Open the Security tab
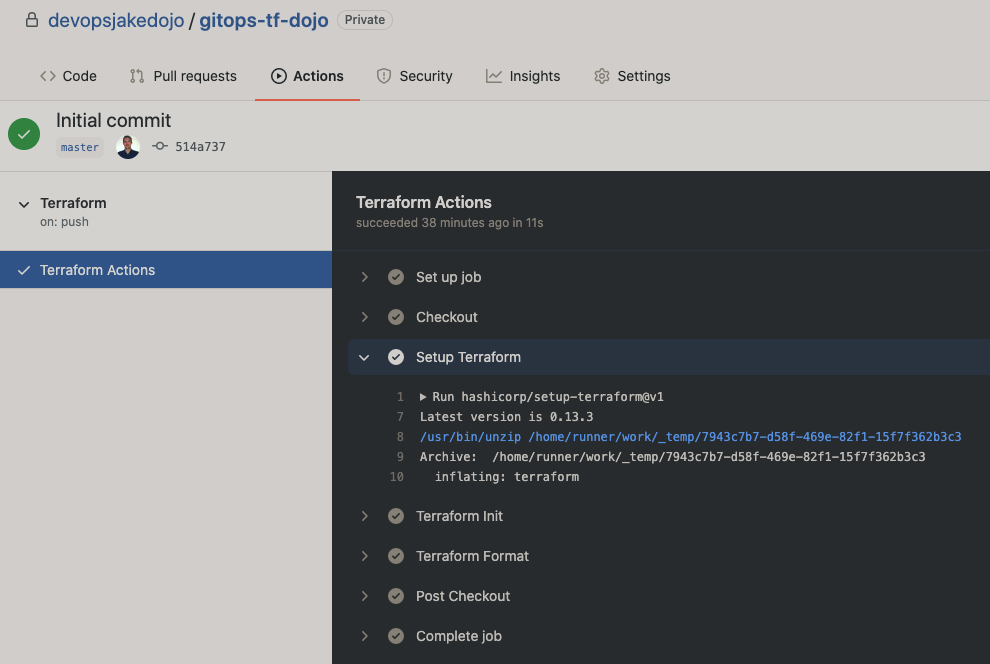Image resolution: width=990 pixels, height=664 pixels. (415, 76)
